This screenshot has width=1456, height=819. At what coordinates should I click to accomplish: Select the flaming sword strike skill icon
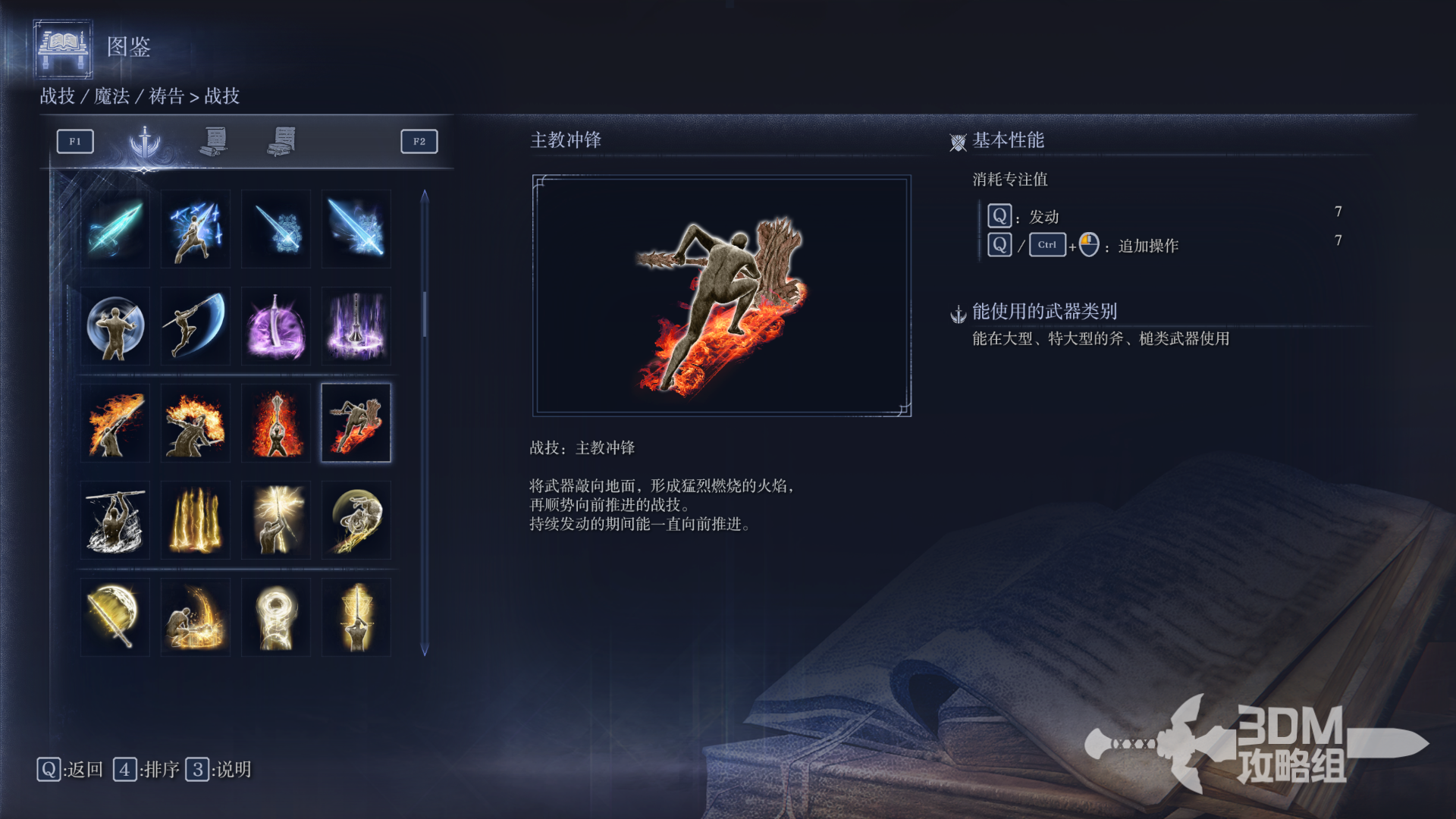(x=115, y=422)
